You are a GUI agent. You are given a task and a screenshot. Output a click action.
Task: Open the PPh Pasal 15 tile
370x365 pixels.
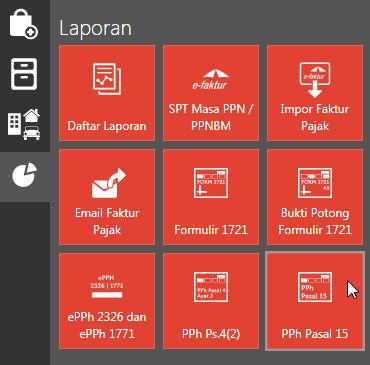(x=315, y=301)
